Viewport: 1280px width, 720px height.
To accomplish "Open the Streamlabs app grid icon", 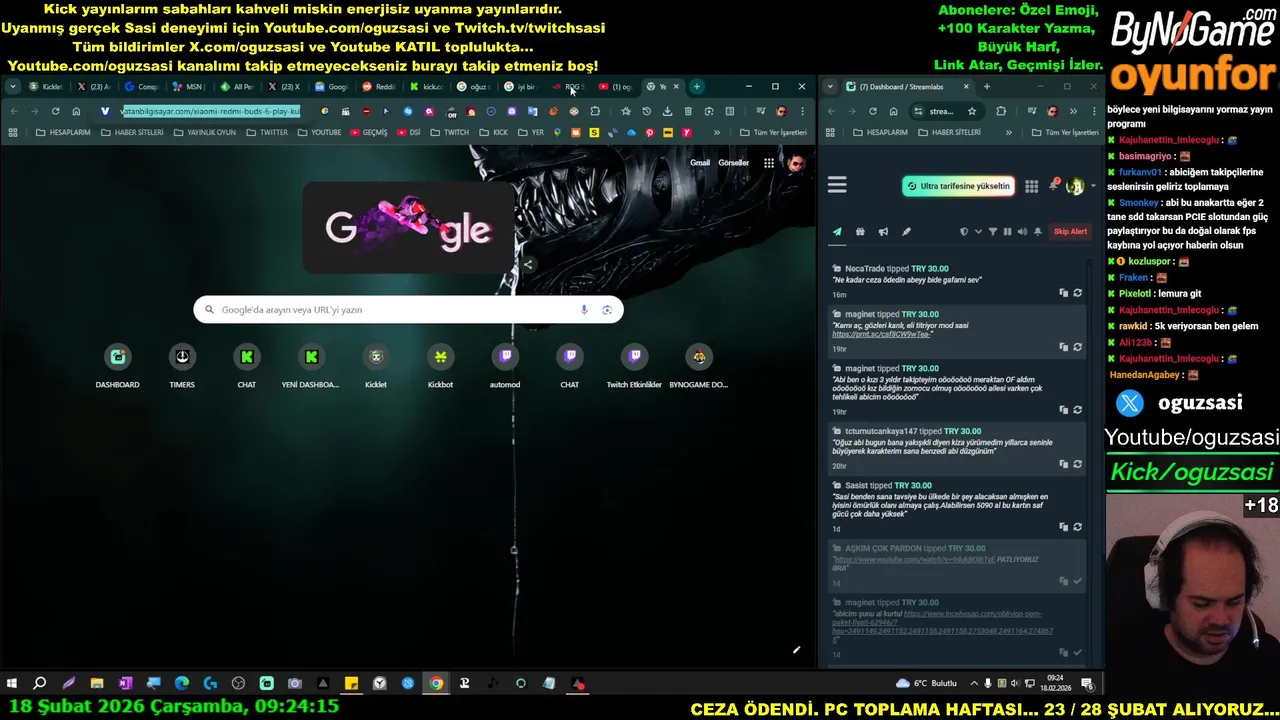I will point(1031,186).
